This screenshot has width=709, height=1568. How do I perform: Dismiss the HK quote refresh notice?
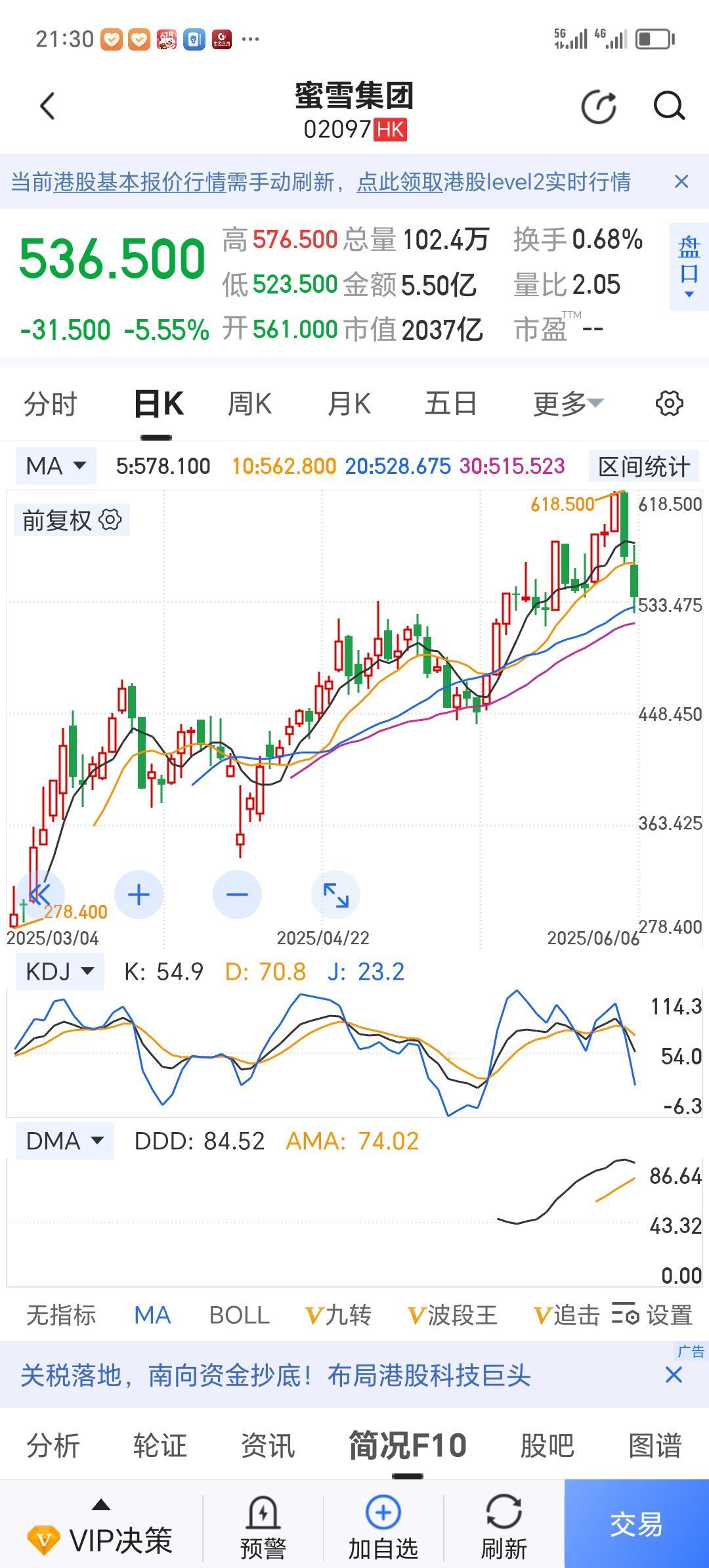click(x=681, y=181)
